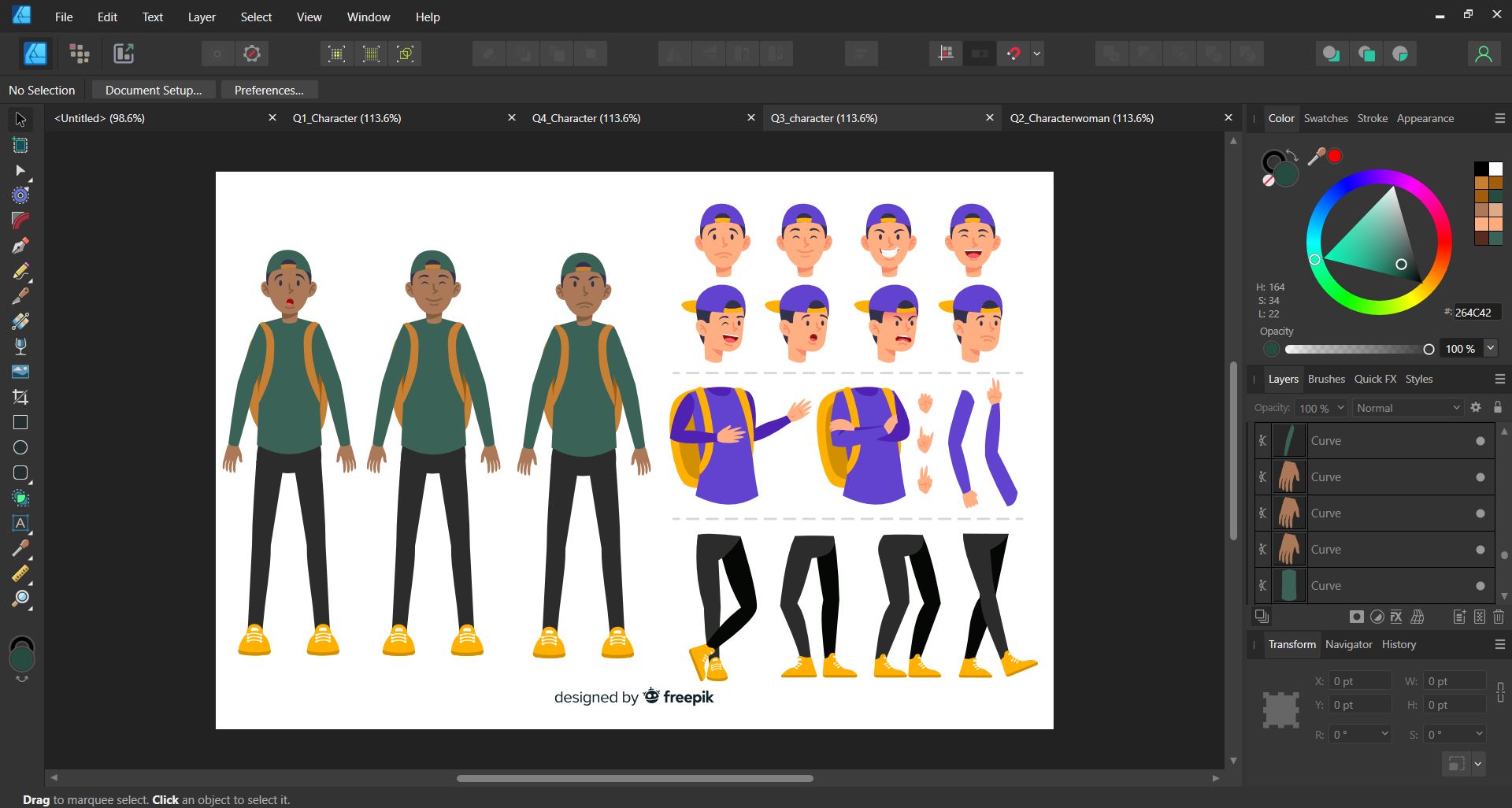Toggle the layer lock icon
This screenshot has width=1512, height=808.
pyautogui.click(x=1498, y=407)
